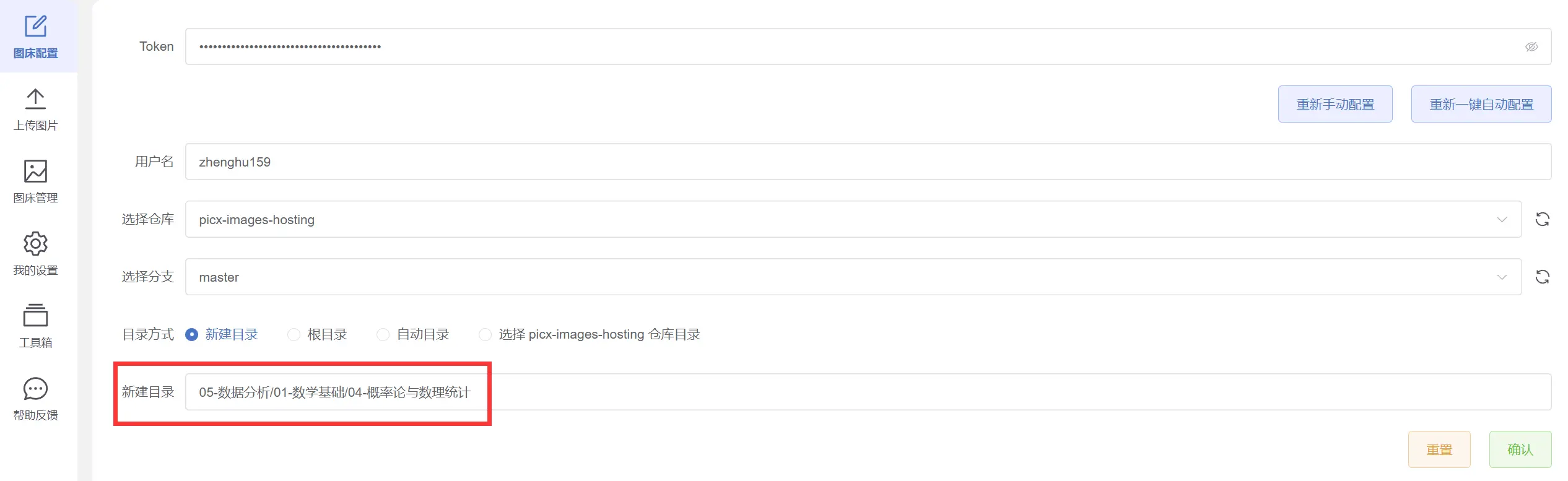Choose the 自动目录 radio option
The image size is (1568, 481).
point(383,335)
